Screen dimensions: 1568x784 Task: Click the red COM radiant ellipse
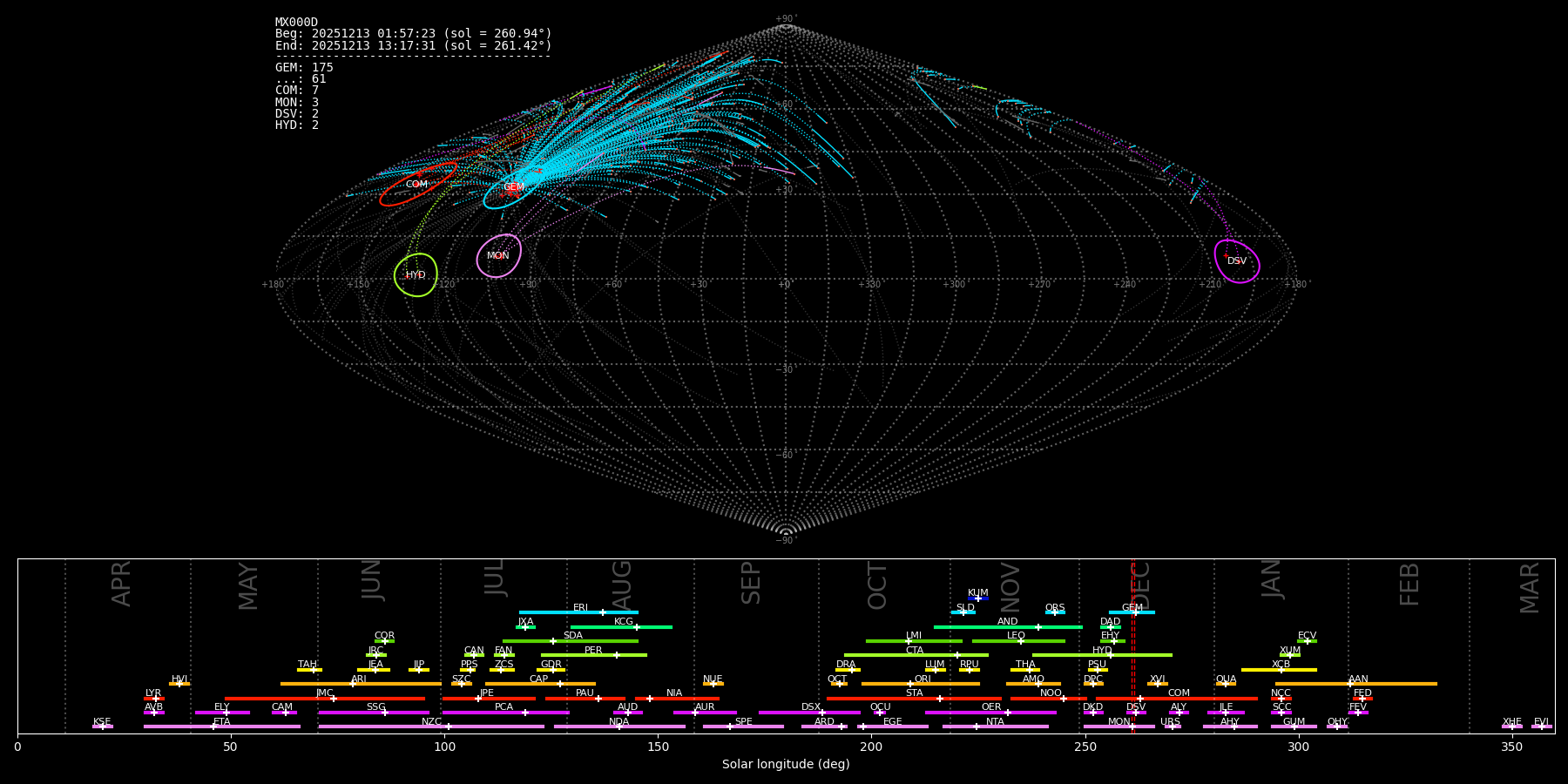(x=417, y=184)
